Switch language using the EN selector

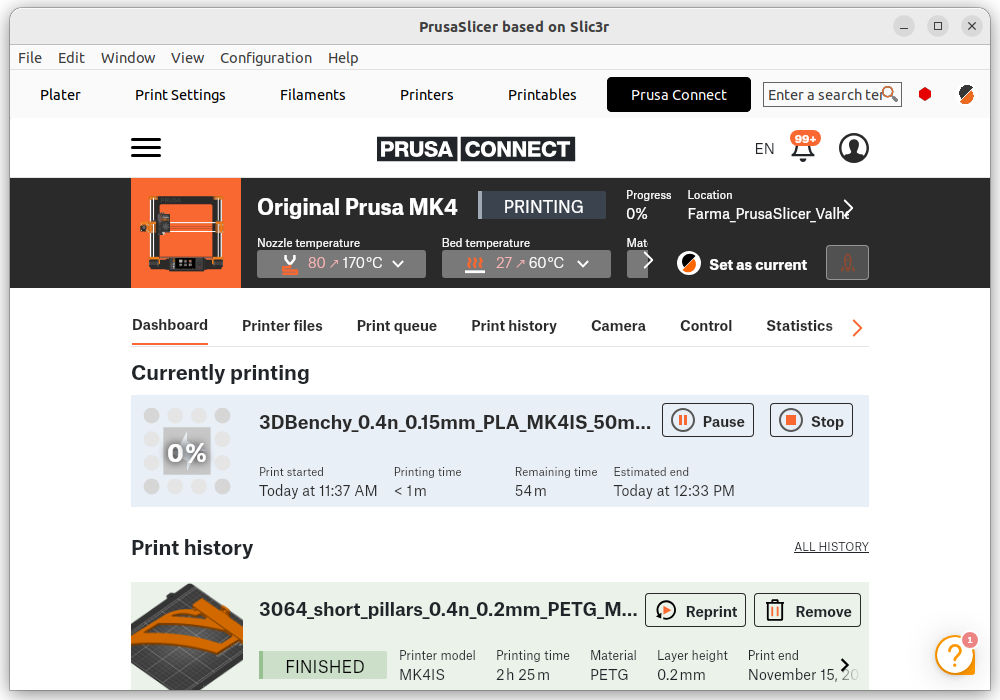[x=764, y=149]
